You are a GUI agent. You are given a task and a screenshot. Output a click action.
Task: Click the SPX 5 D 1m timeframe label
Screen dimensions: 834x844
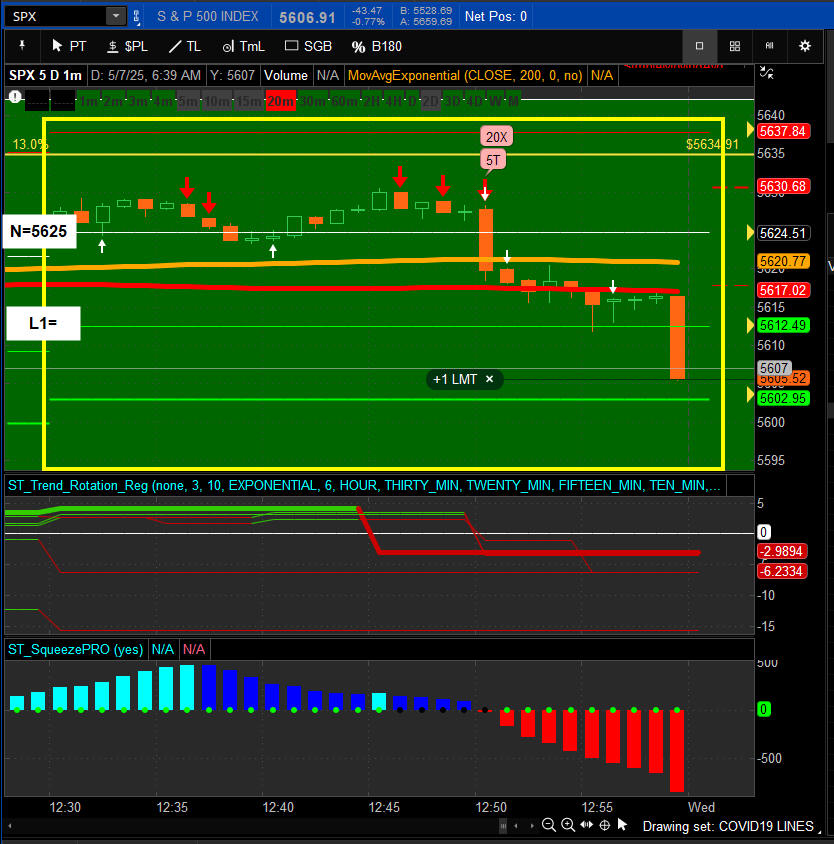coord(45,75)
